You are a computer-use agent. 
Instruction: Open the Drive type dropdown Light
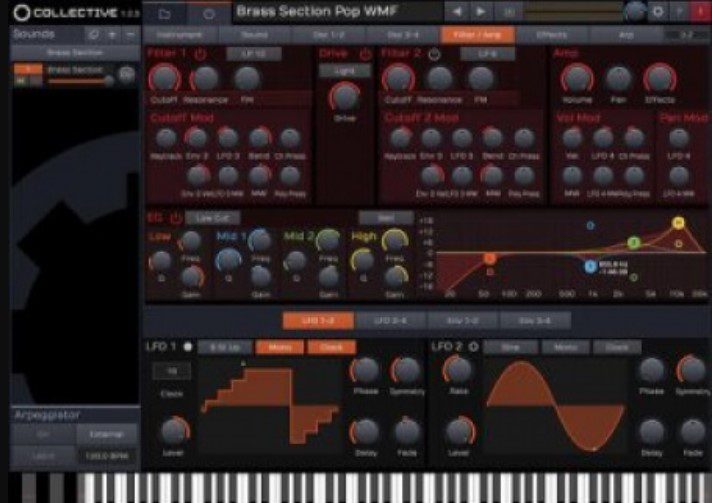click(345, 71)
